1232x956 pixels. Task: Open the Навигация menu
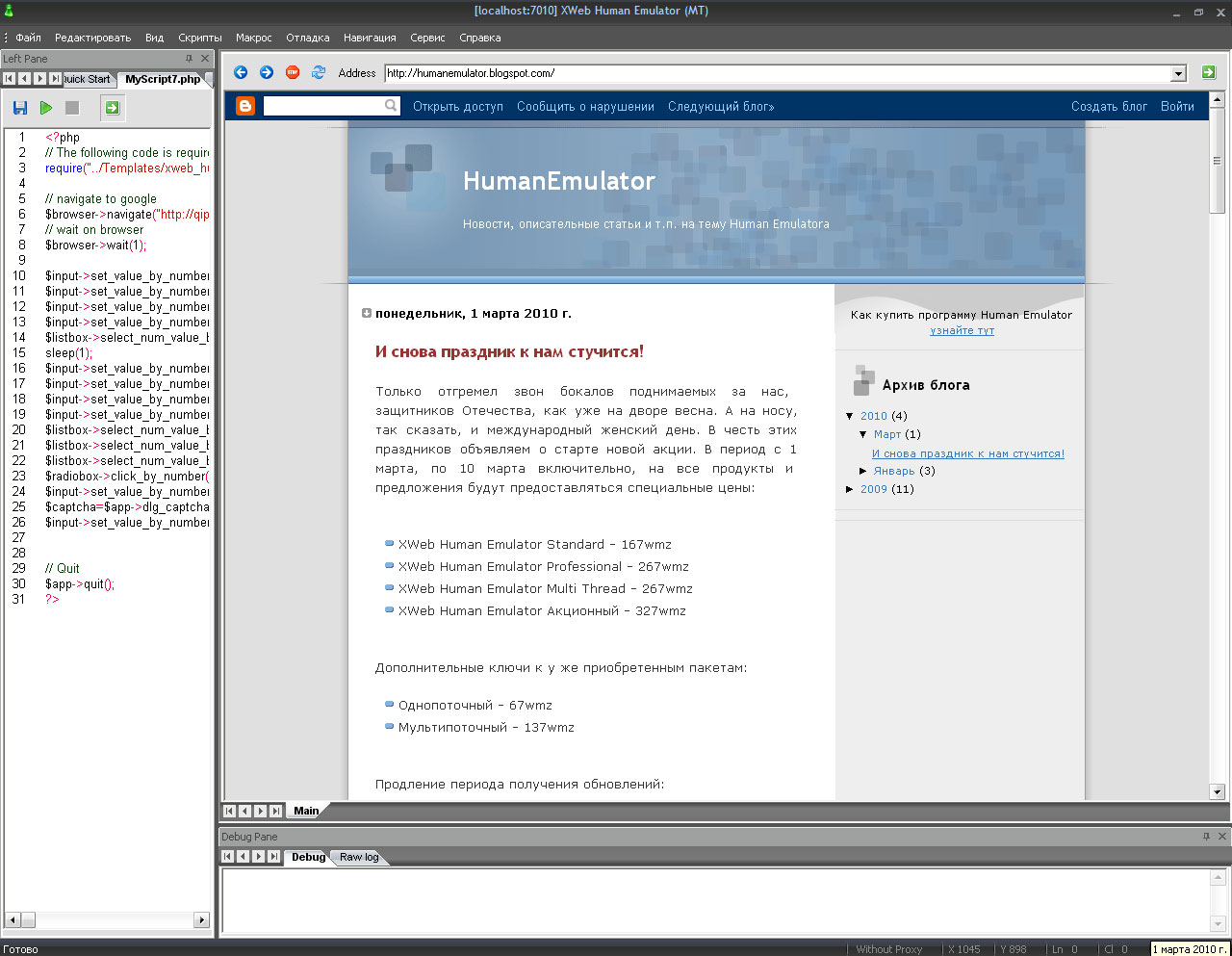(x=370, y=38)
